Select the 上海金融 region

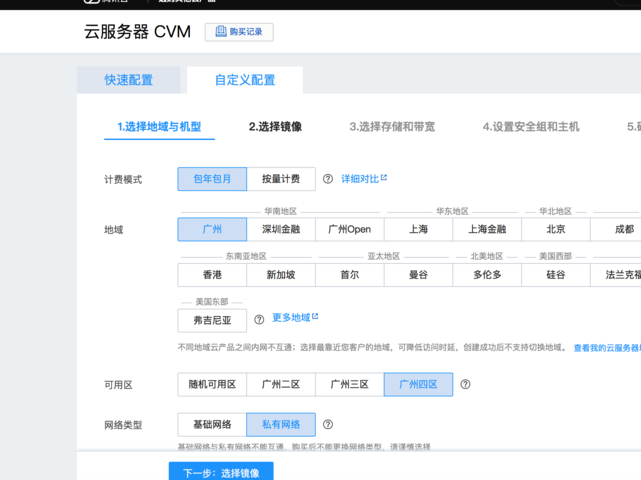[x=487, y=229]
